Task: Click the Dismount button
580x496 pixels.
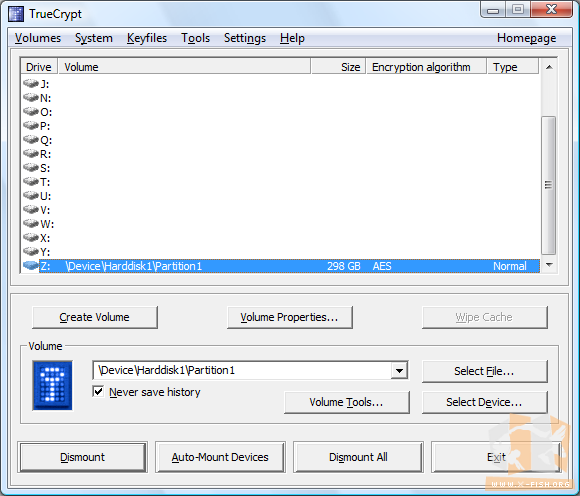Action: pyautogui.click(x=82, y=457)
